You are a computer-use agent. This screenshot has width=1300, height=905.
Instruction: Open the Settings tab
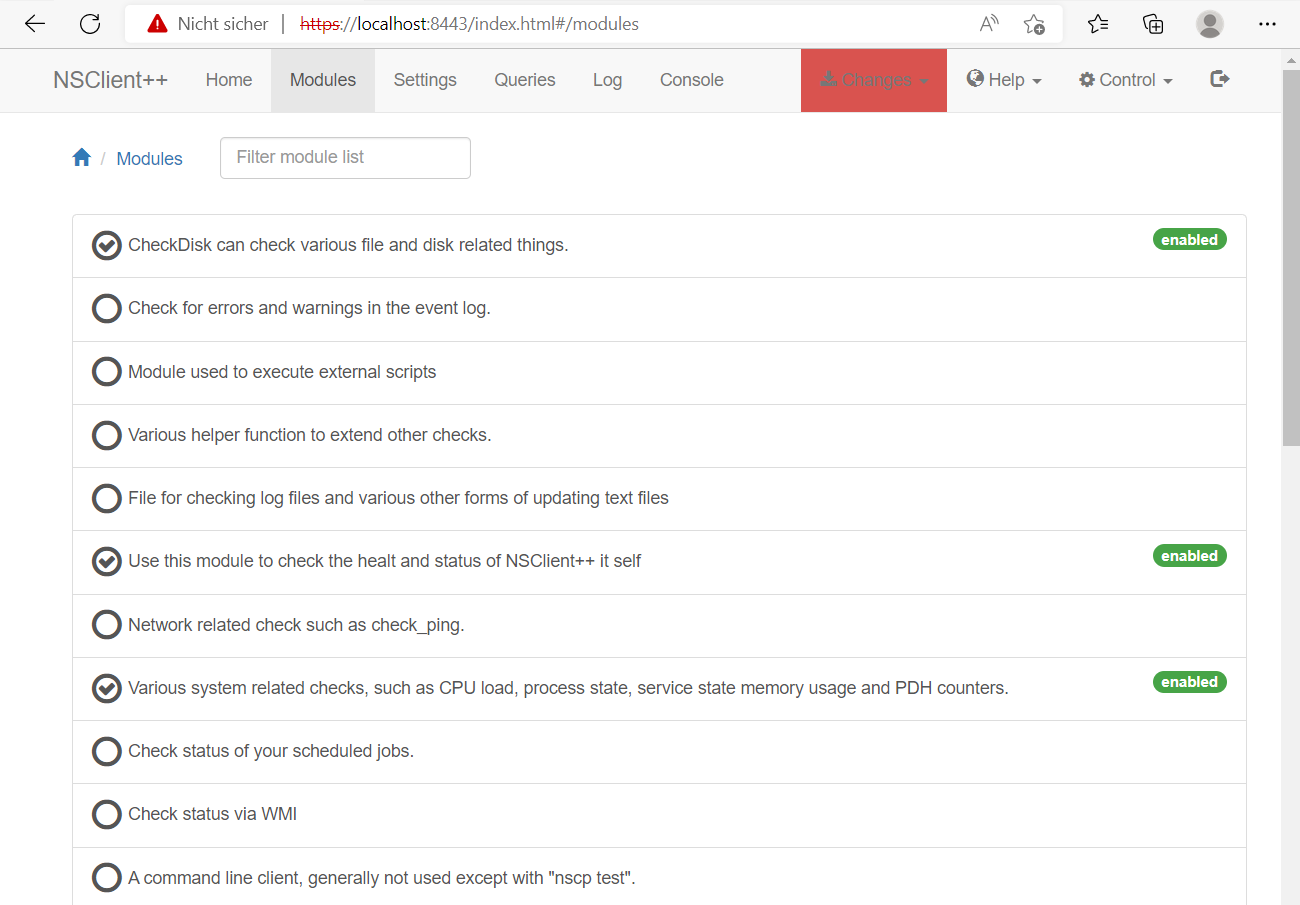425,80
